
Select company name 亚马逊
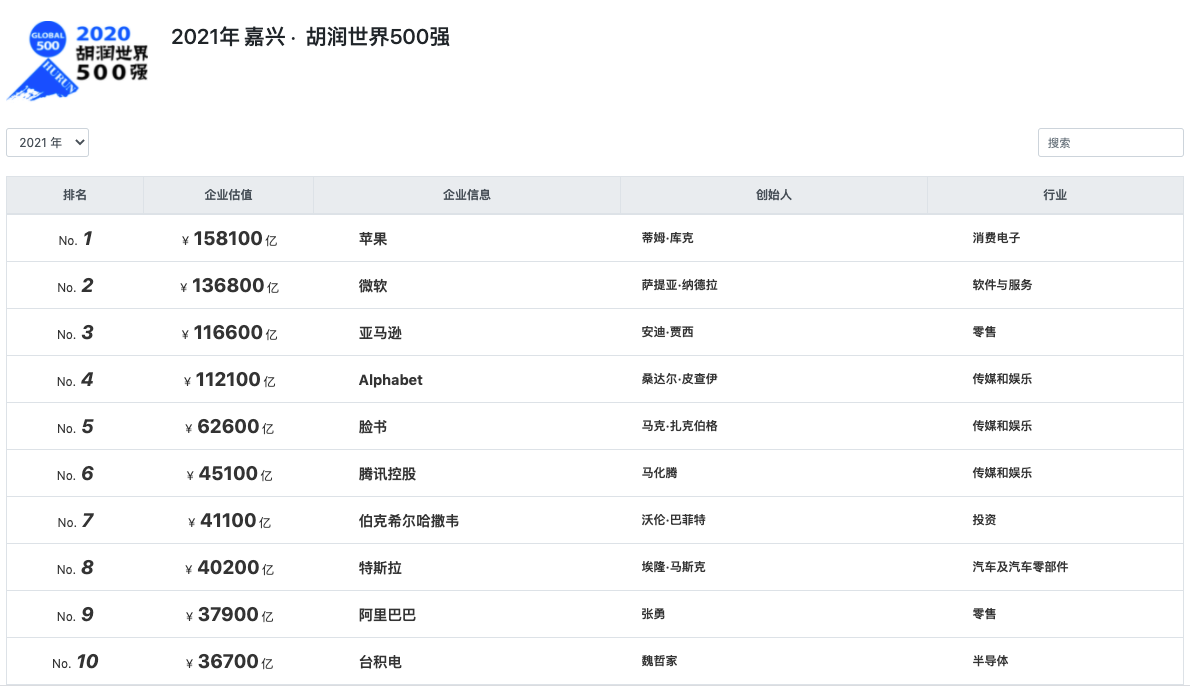[380, 333]
